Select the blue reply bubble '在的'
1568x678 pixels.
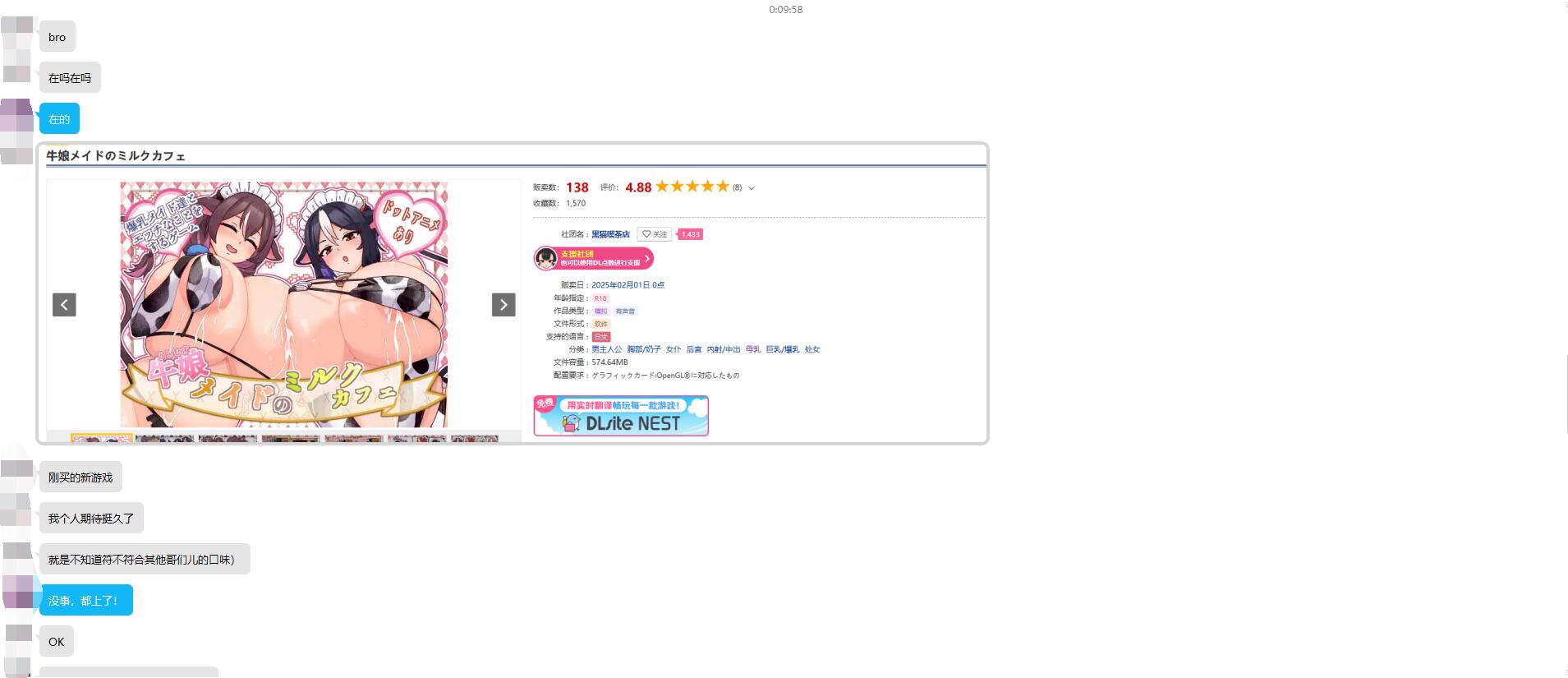click(59, 119)
